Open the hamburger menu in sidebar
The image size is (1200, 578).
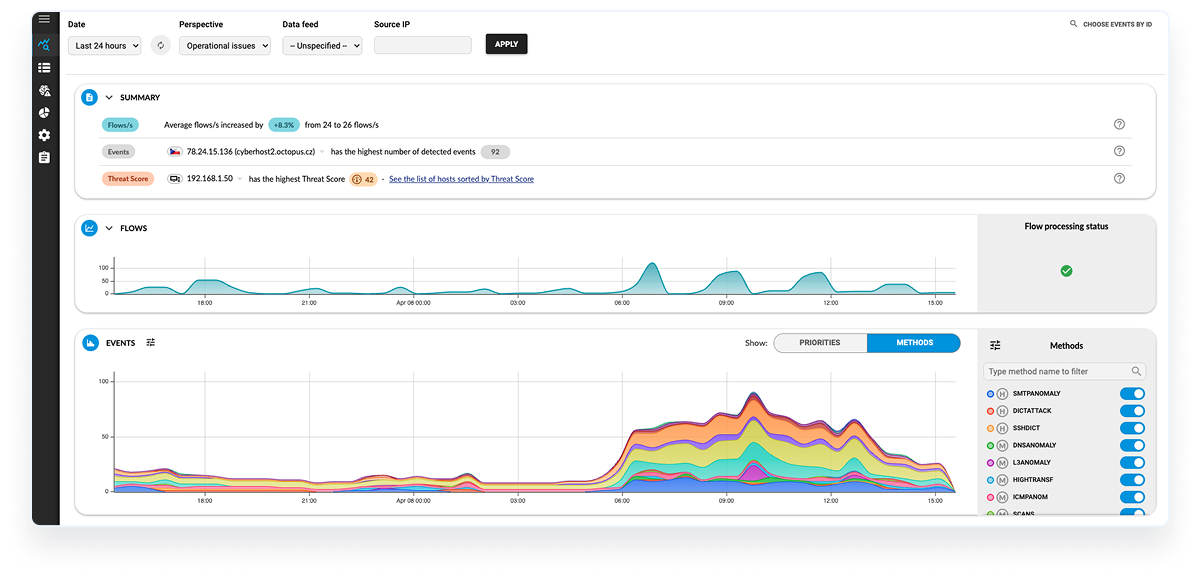point(44,19)
